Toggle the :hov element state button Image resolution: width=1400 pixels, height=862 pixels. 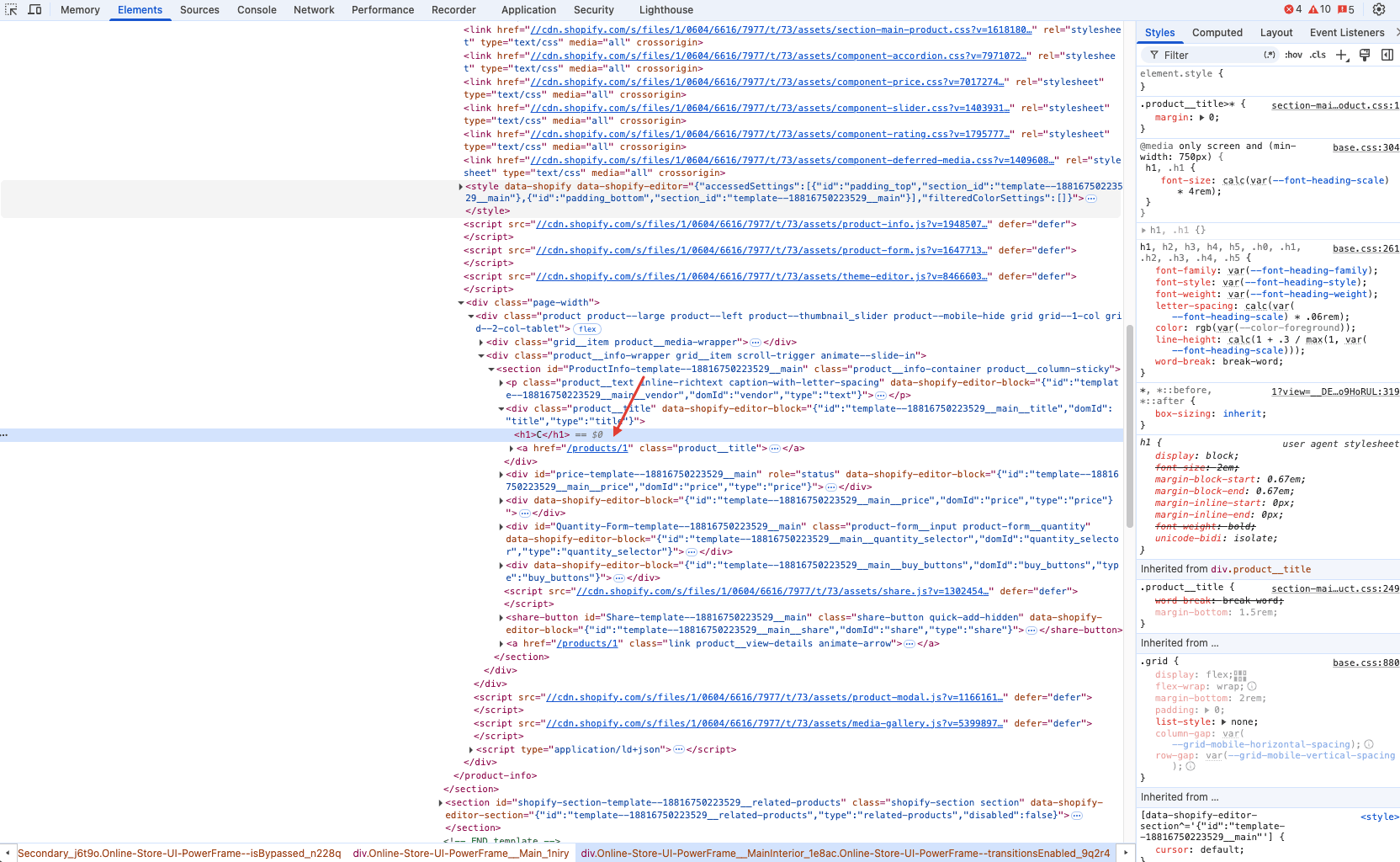tap(1293, 55)
